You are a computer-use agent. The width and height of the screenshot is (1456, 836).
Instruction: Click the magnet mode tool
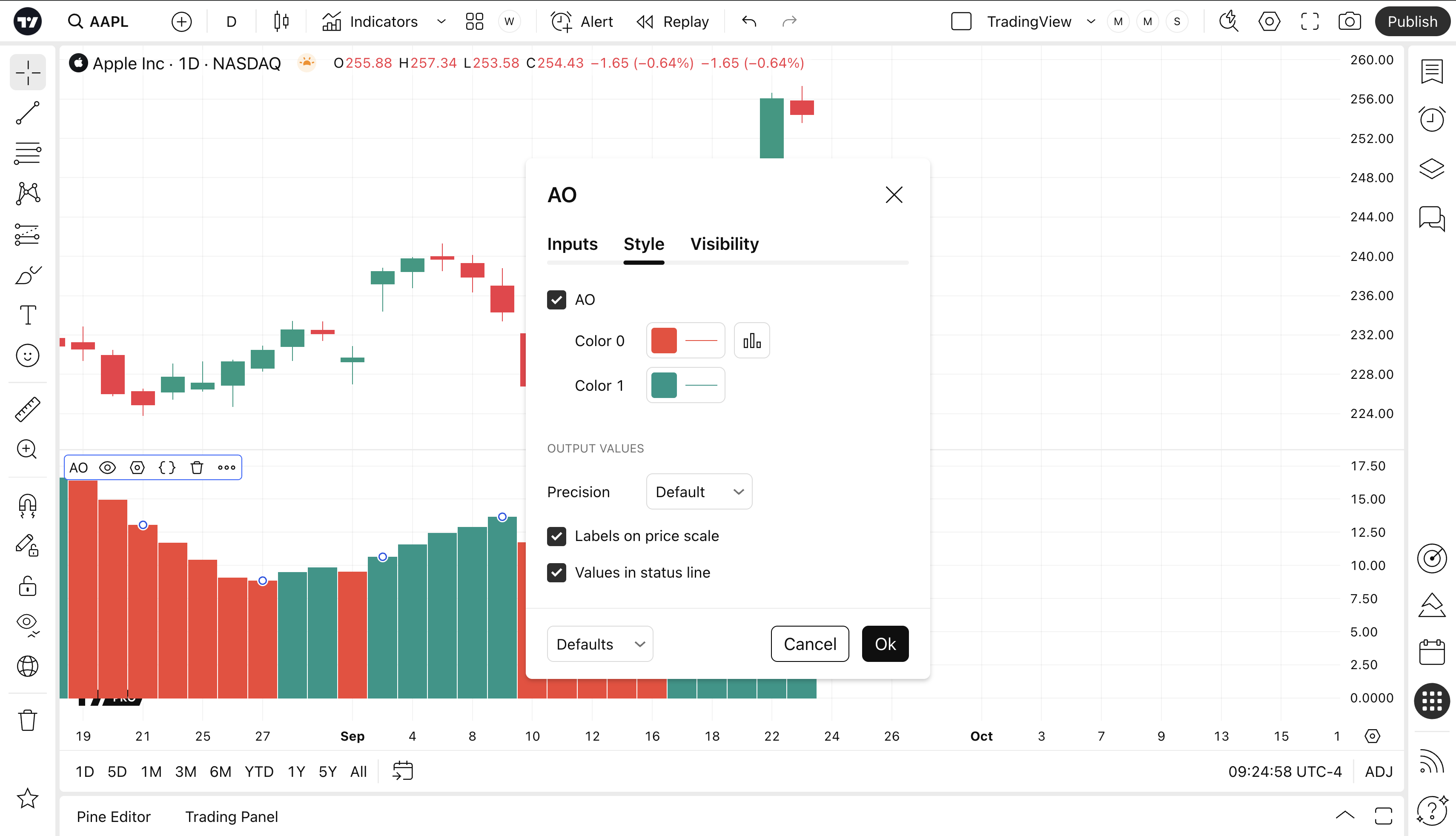[x=28, y=506]
